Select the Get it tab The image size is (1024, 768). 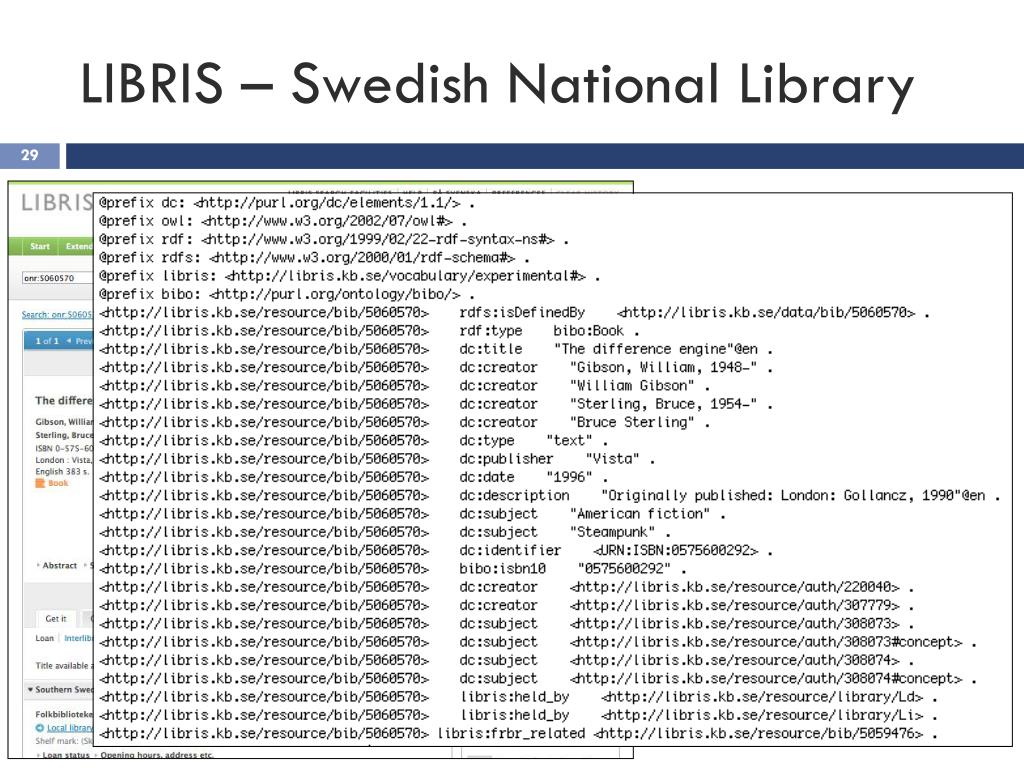click(x=56, y=618)
